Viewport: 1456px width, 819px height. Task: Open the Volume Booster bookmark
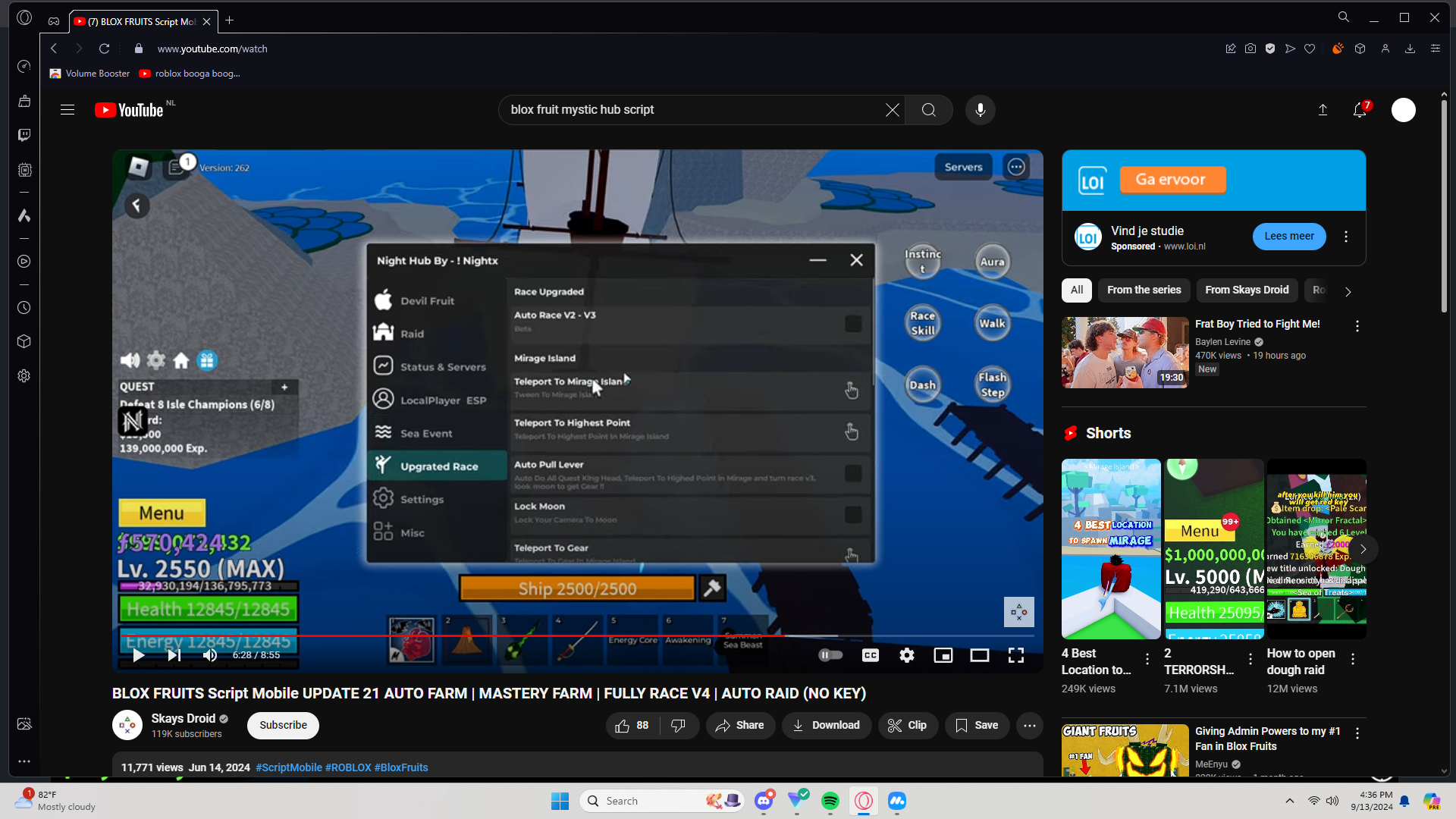click(x=90, y=74)
